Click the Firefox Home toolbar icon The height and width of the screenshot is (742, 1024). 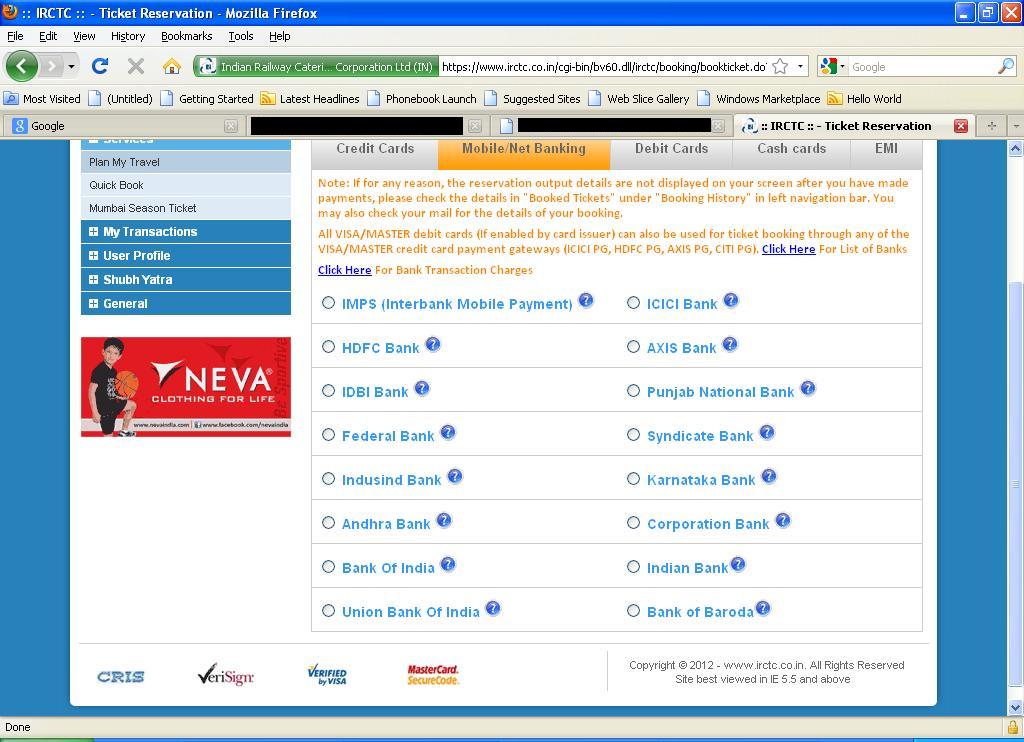pyautogui.click(x=169, y=66)
